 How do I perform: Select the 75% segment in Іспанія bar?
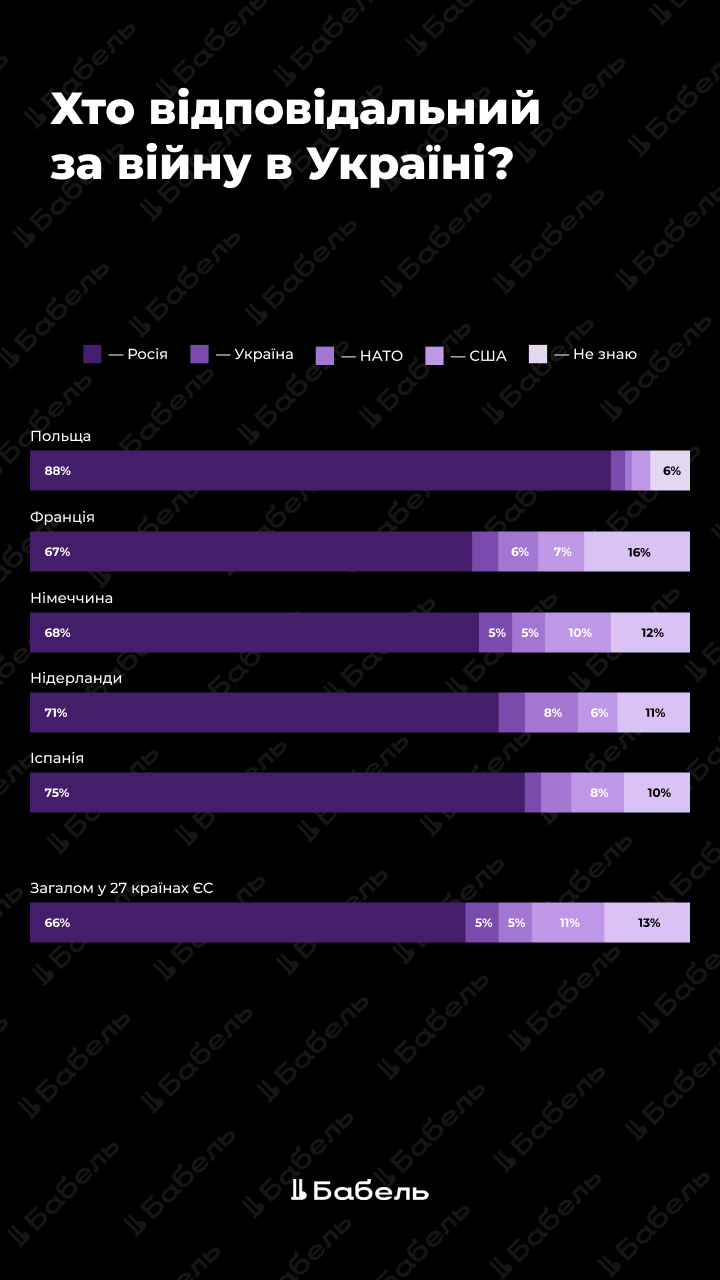coord(277,792)
